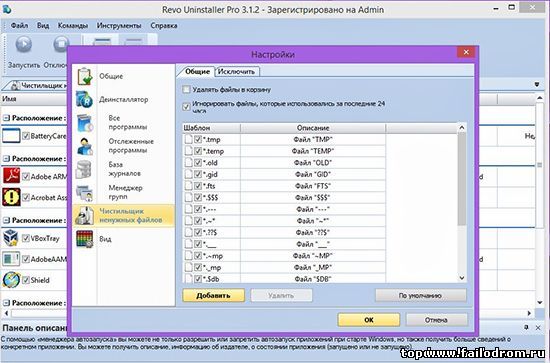
Task: Click the Имя column header in main window
Action: 34,99
